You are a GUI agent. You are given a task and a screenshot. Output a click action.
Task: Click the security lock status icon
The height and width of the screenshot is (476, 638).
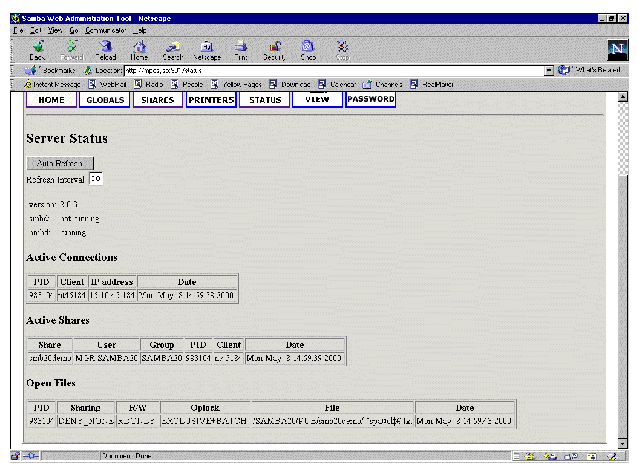(15, 456)
